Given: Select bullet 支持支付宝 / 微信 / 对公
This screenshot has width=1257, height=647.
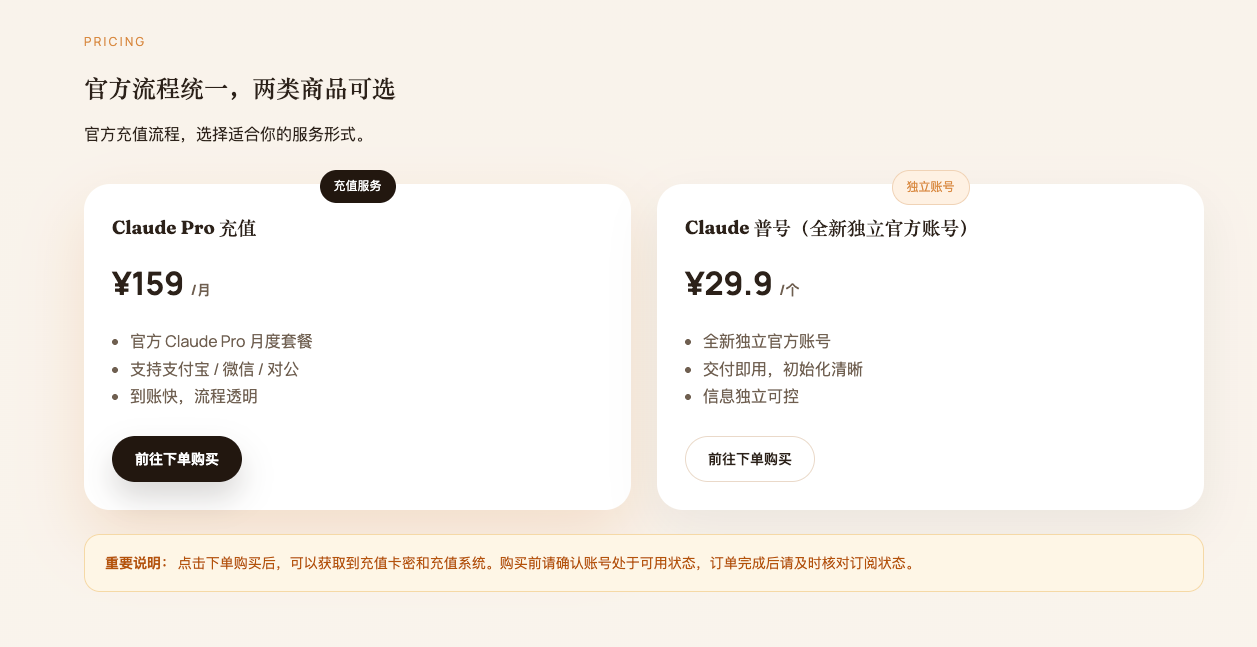Looking at the screenshot, I should point(215,369).
